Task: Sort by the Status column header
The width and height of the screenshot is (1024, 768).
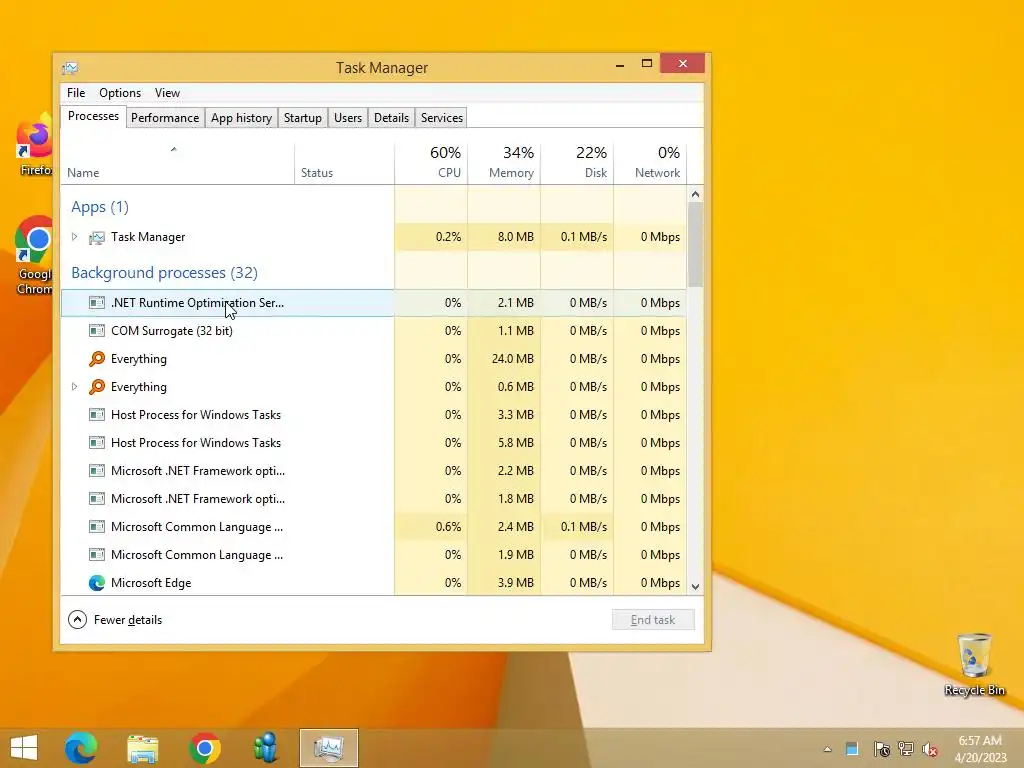Action: tap(344, 162)
